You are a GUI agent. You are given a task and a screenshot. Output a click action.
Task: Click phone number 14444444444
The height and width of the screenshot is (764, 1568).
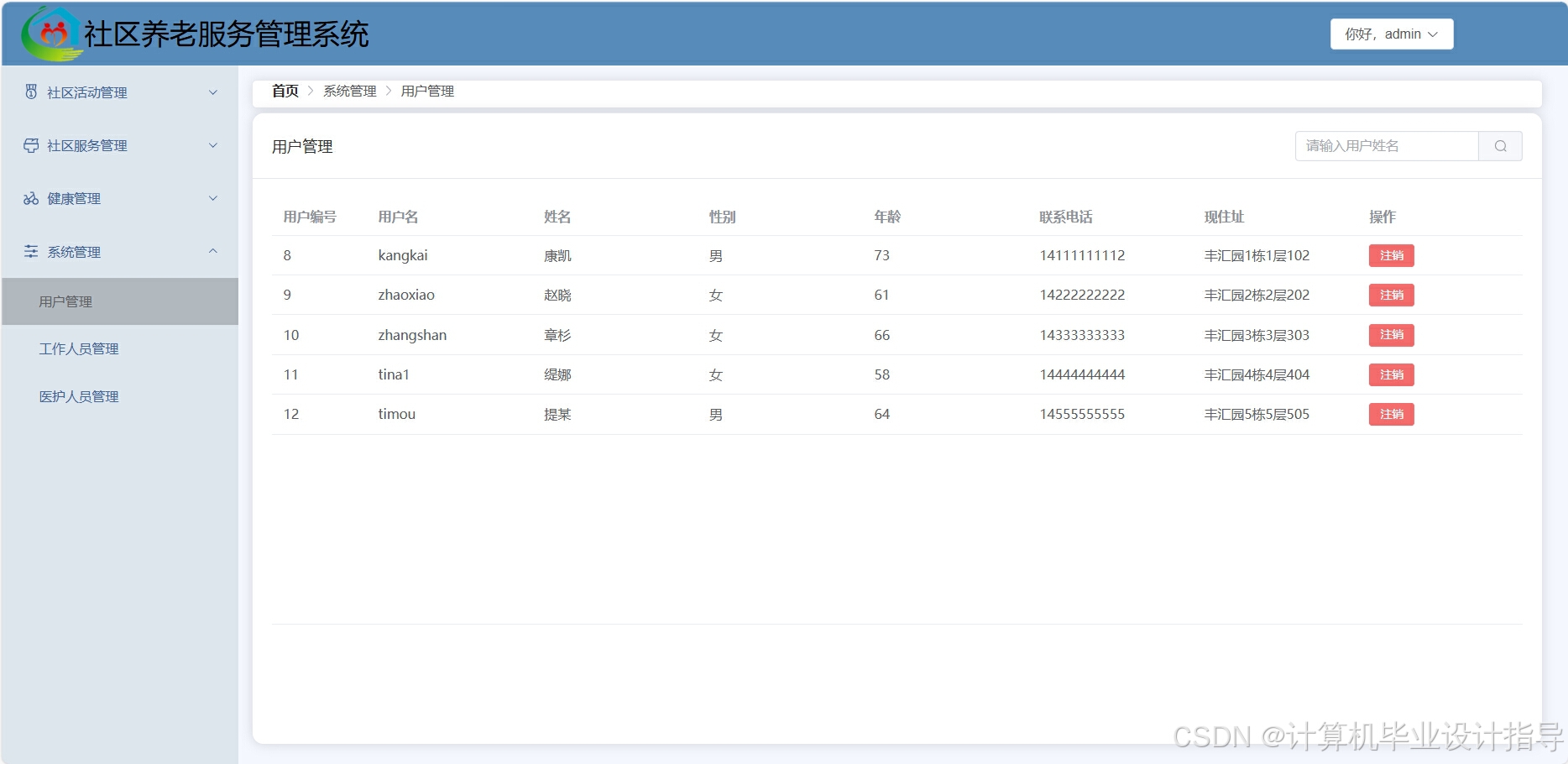click(1082, 374)
